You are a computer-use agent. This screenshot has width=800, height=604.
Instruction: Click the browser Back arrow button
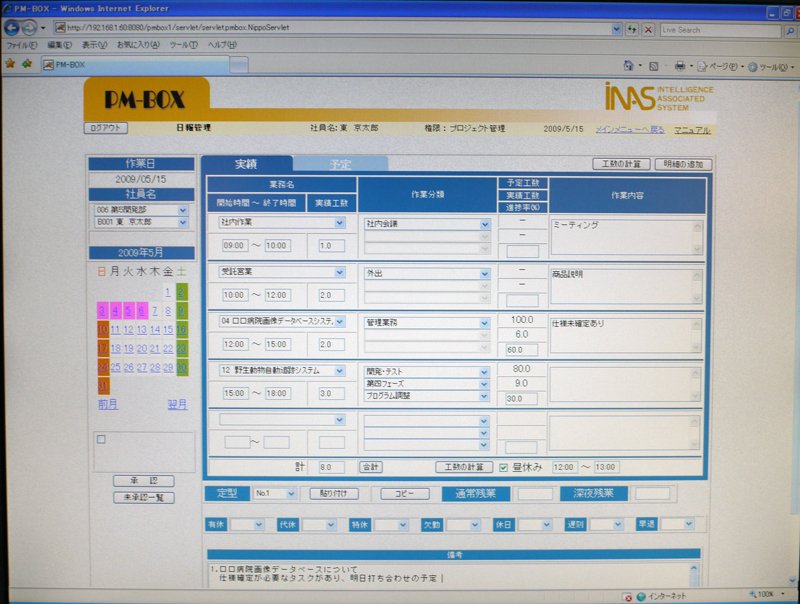12,28
